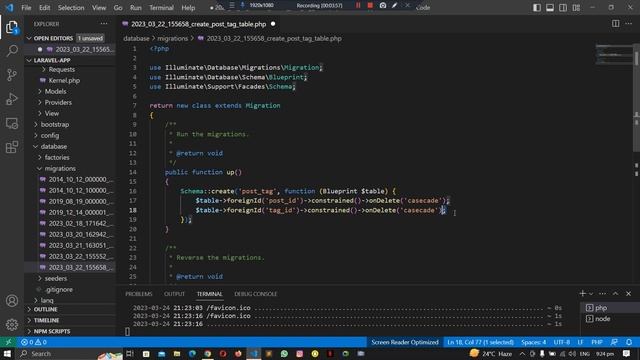640x360 pixels.
Task: Open the Terminal menu
Action: (161, 7)
